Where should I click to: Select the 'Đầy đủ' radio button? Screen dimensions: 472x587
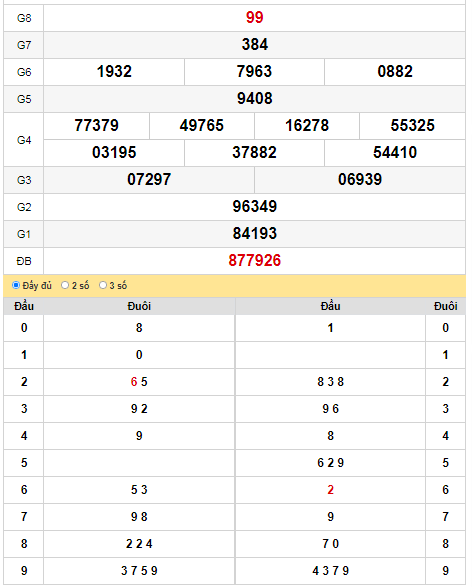click(x=16, y=285)
